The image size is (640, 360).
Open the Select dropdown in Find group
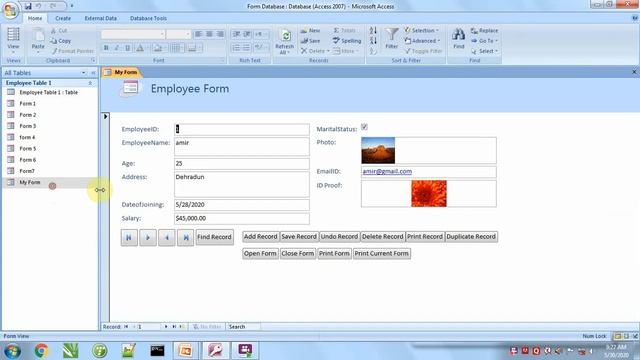[x=484, y=51]
